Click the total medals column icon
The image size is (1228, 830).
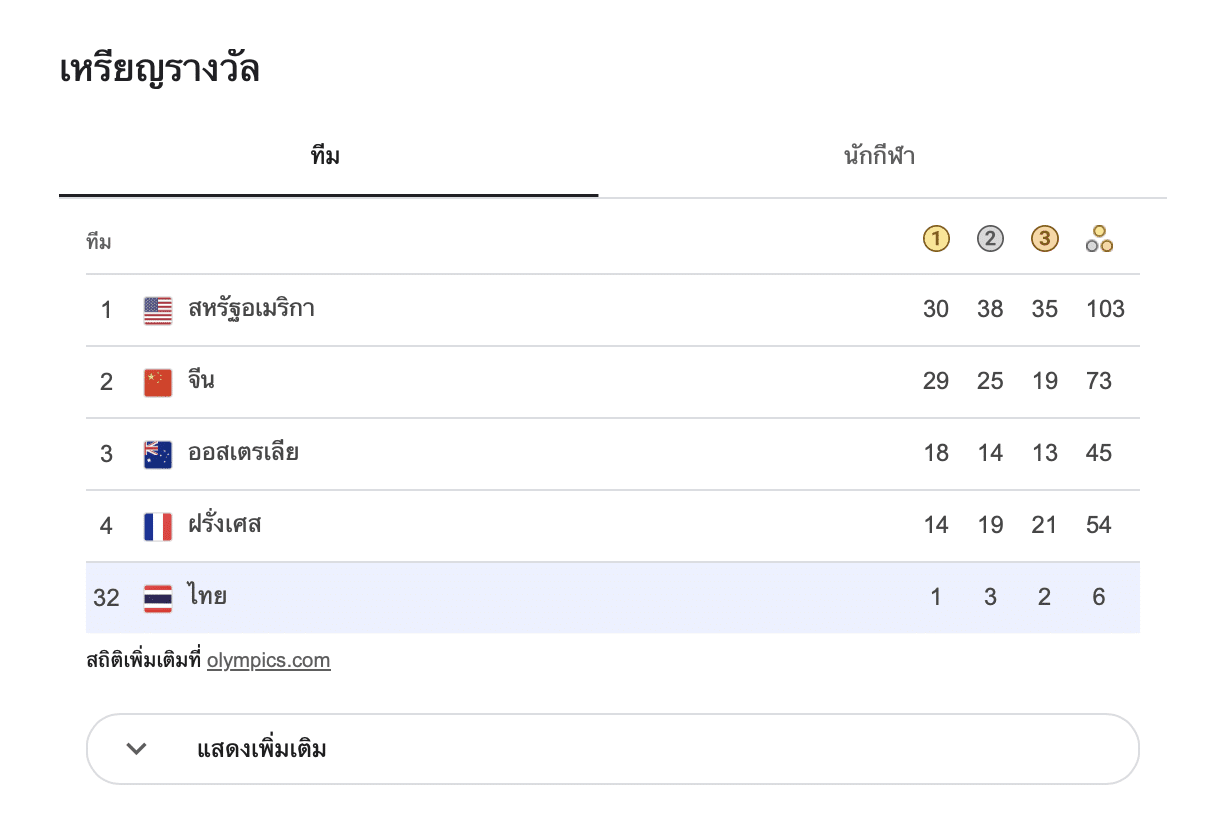pyautogui.click(x=1099, y=239)
